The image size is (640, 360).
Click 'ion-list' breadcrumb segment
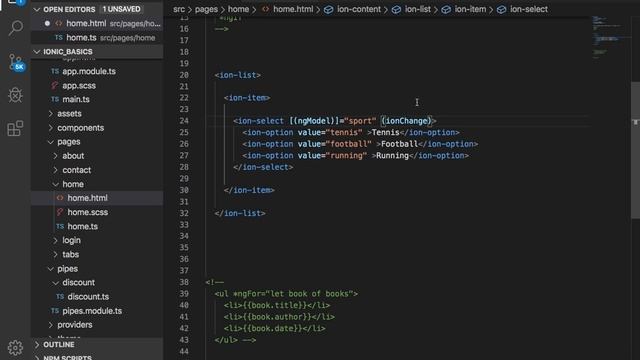(418, 9)
